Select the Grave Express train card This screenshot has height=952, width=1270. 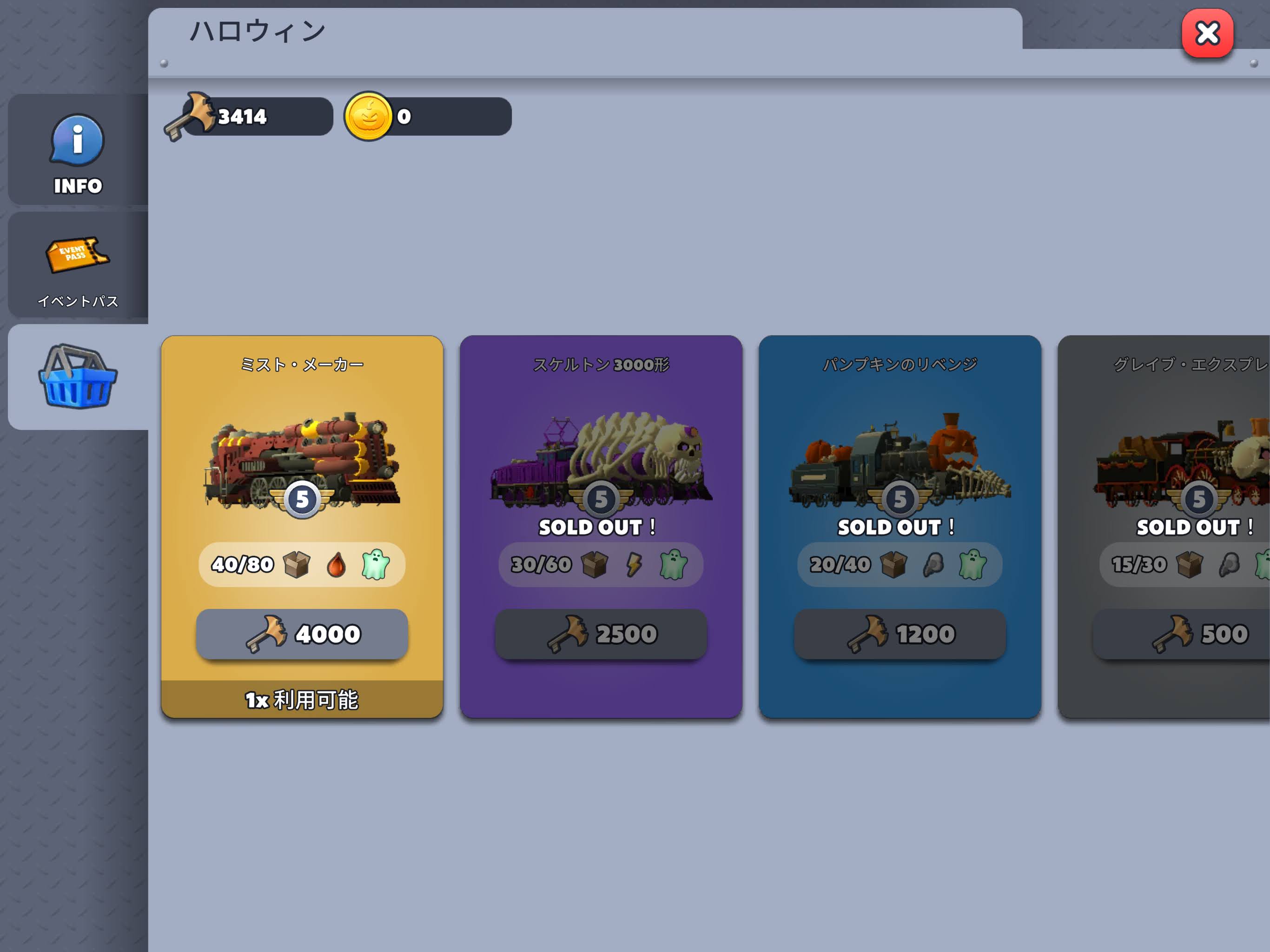(1164, 527)
